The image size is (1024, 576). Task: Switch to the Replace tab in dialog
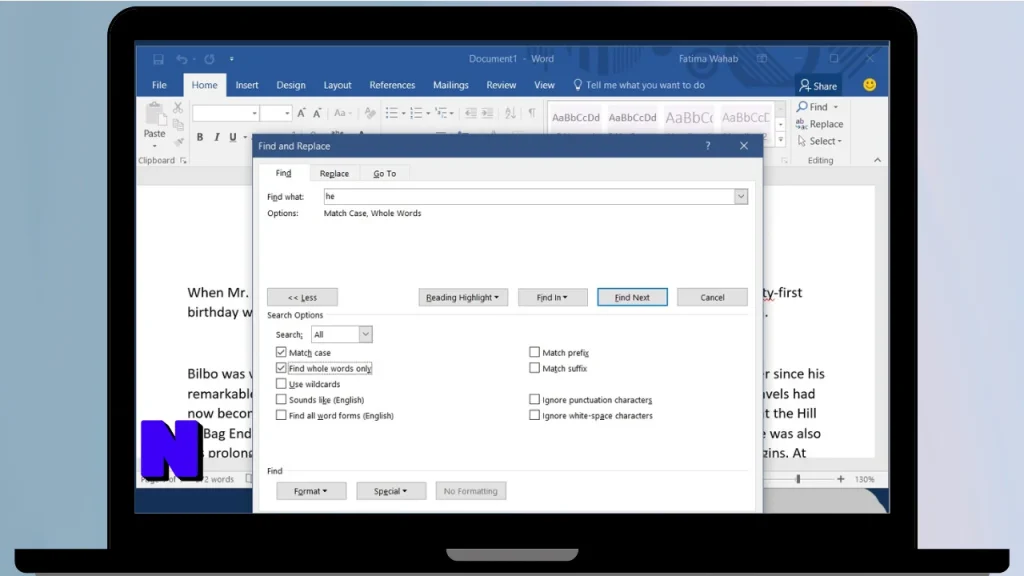[334, 173]
